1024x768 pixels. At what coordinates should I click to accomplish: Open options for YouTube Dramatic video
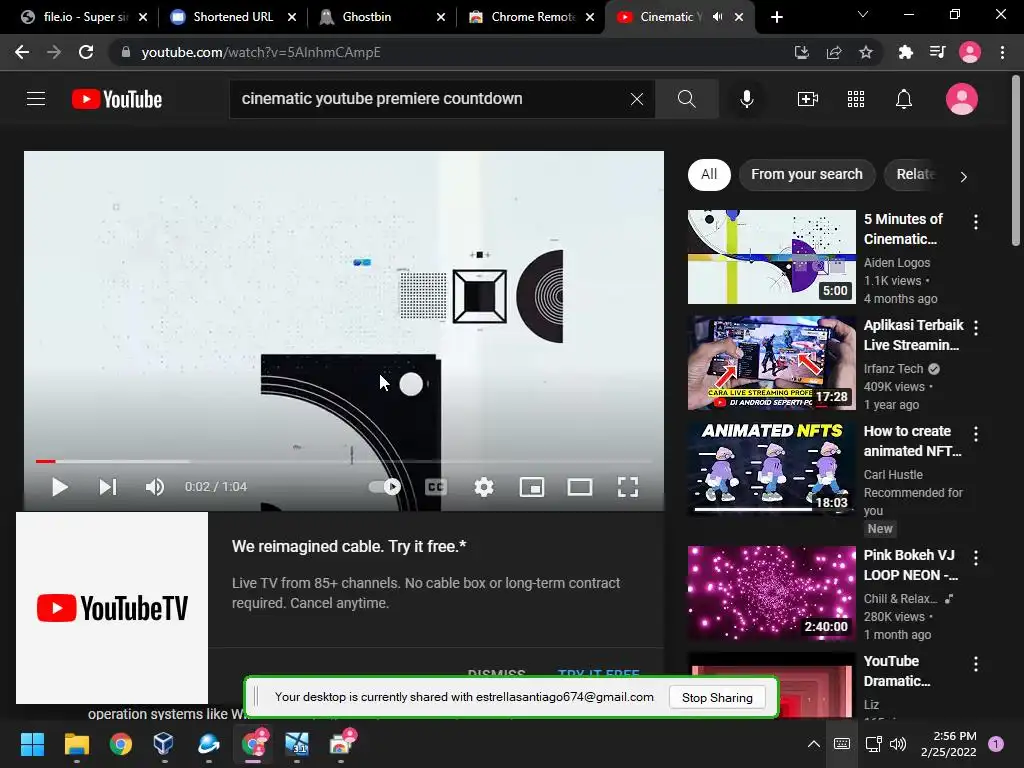[x=976, y=664]
